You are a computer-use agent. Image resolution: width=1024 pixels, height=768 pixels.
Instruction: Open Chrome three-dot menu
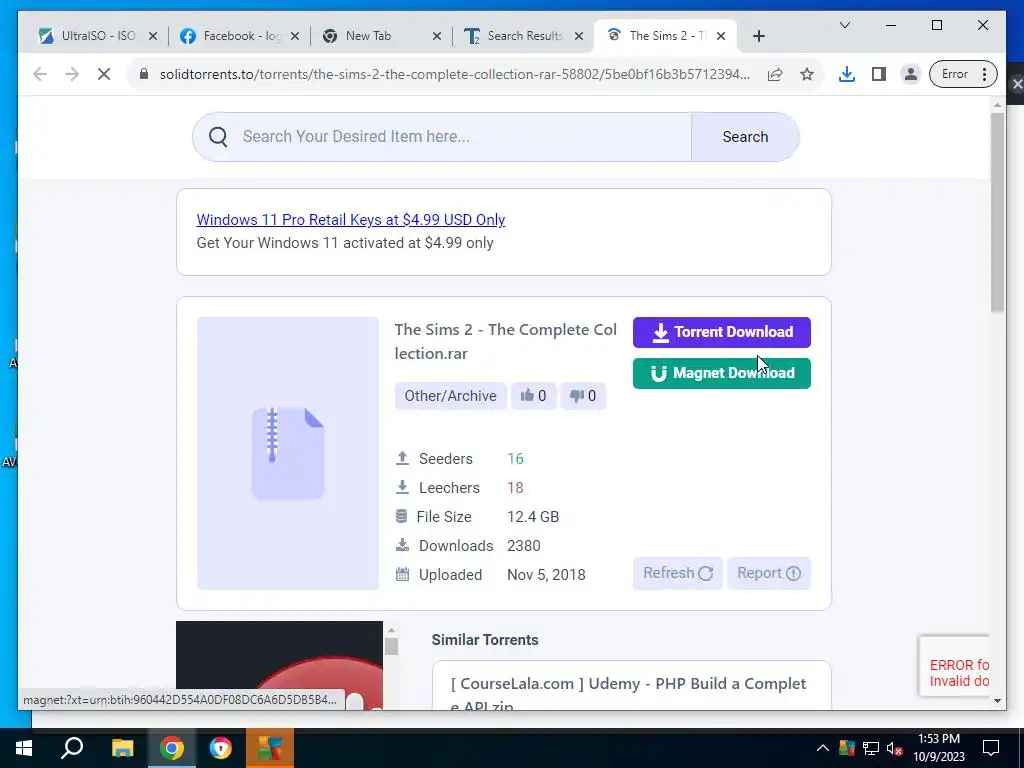point(985,74)
